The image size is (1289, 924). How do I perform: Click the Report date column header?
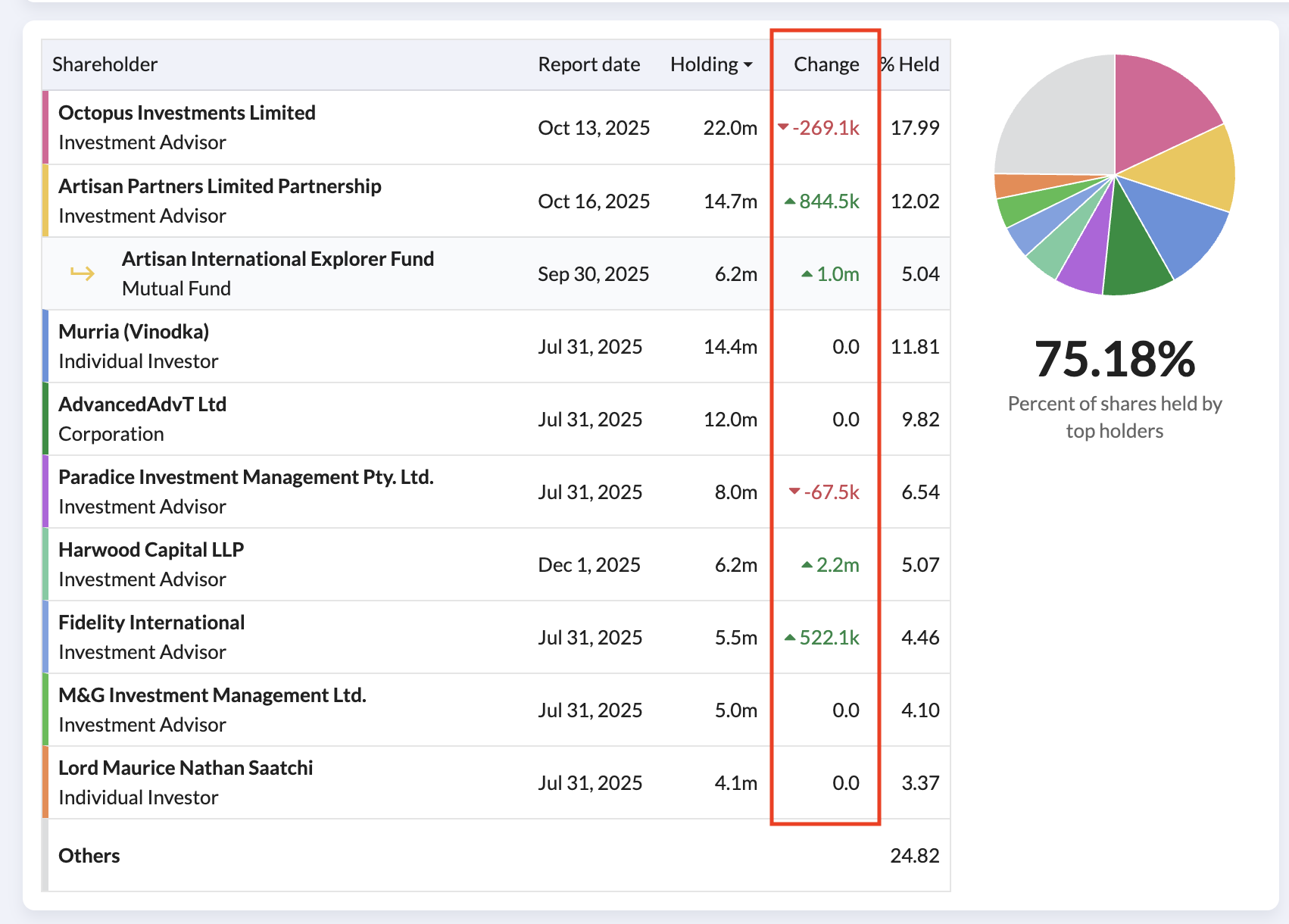pyautogui.click(x=588, y=64)
